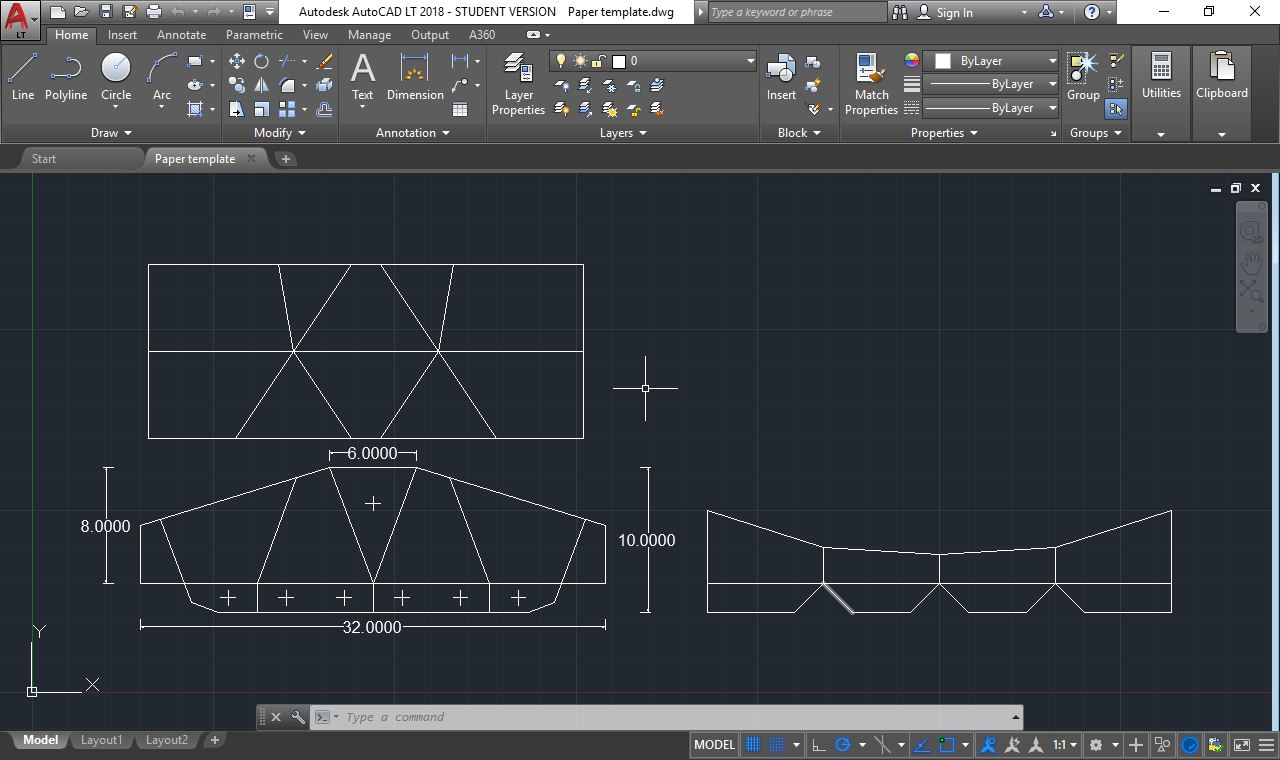Open the Utilities panel button
Image resolution: width=1280 pixels, height=760 pixels.
[1161, 94]
